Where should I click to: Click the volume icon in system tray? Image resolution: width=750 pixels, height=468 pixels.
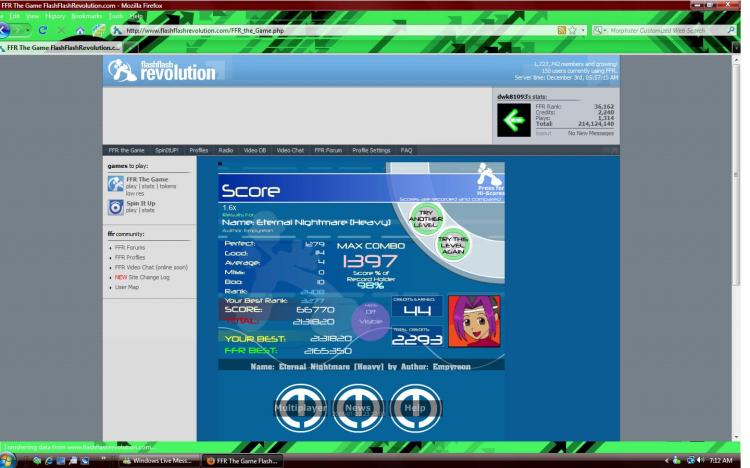pyautogui.click(x=701, y=460)
